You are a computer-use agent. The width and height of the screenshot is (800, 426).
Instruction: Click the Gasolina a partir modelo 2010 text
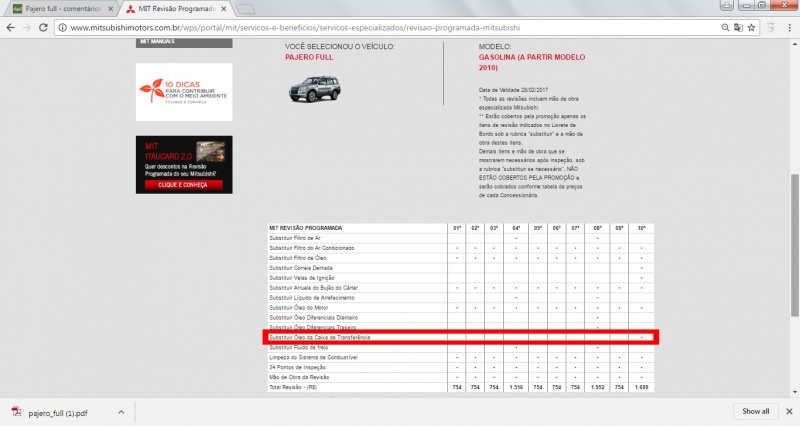click(532, 62)
